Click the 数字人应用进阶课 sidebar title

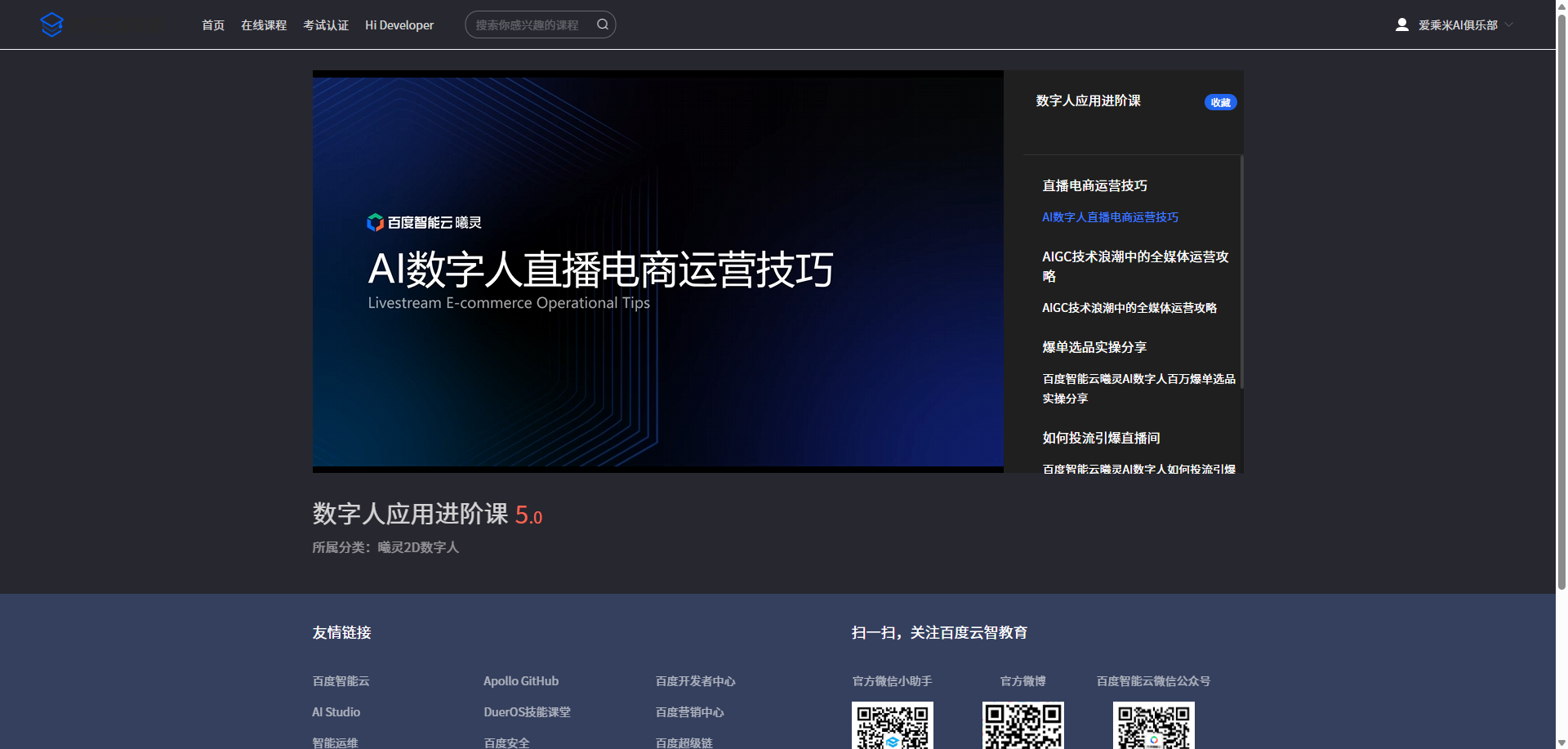[x=1088, y=100]
